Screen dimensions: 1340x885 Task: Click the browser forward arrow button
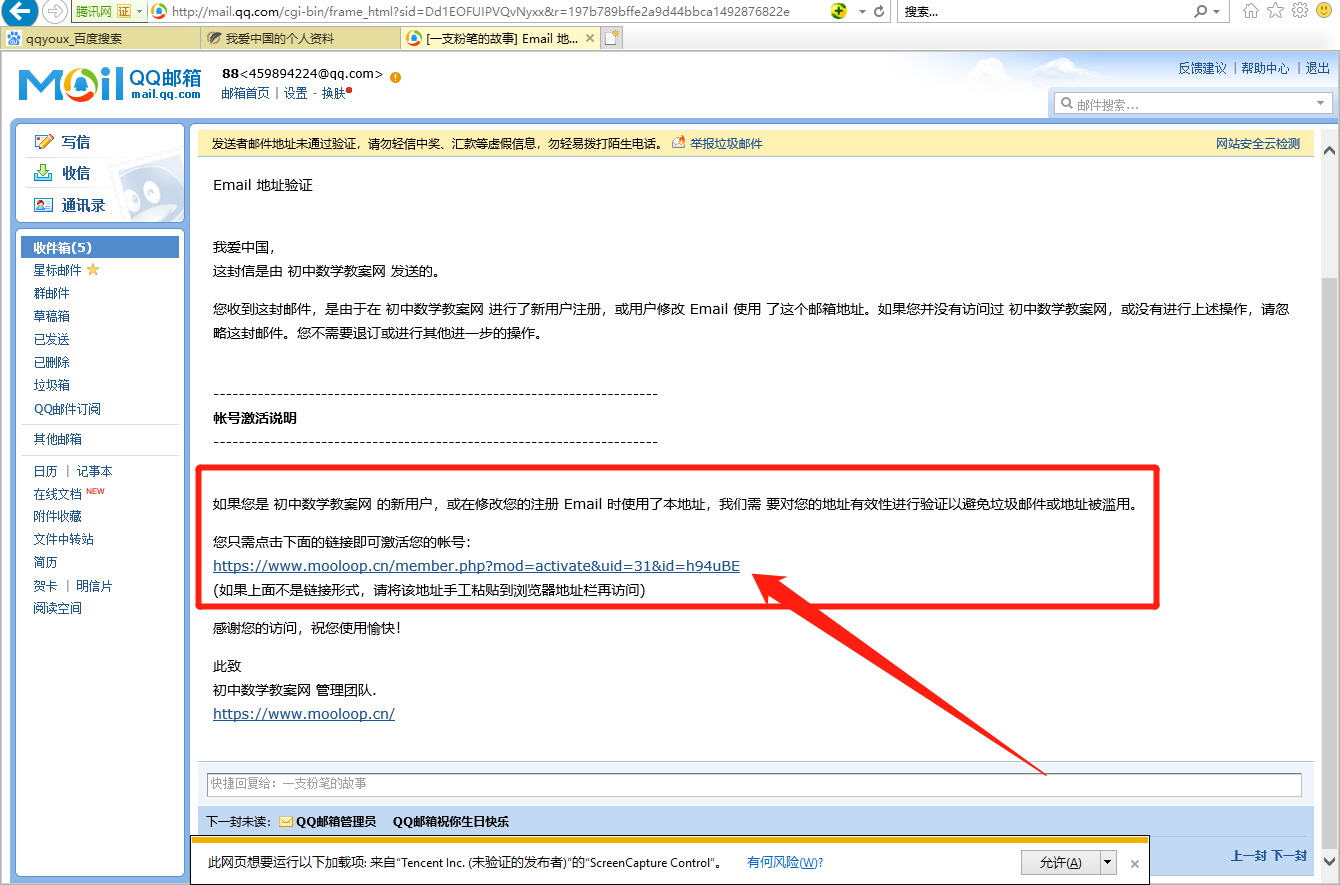pos(55,12)
